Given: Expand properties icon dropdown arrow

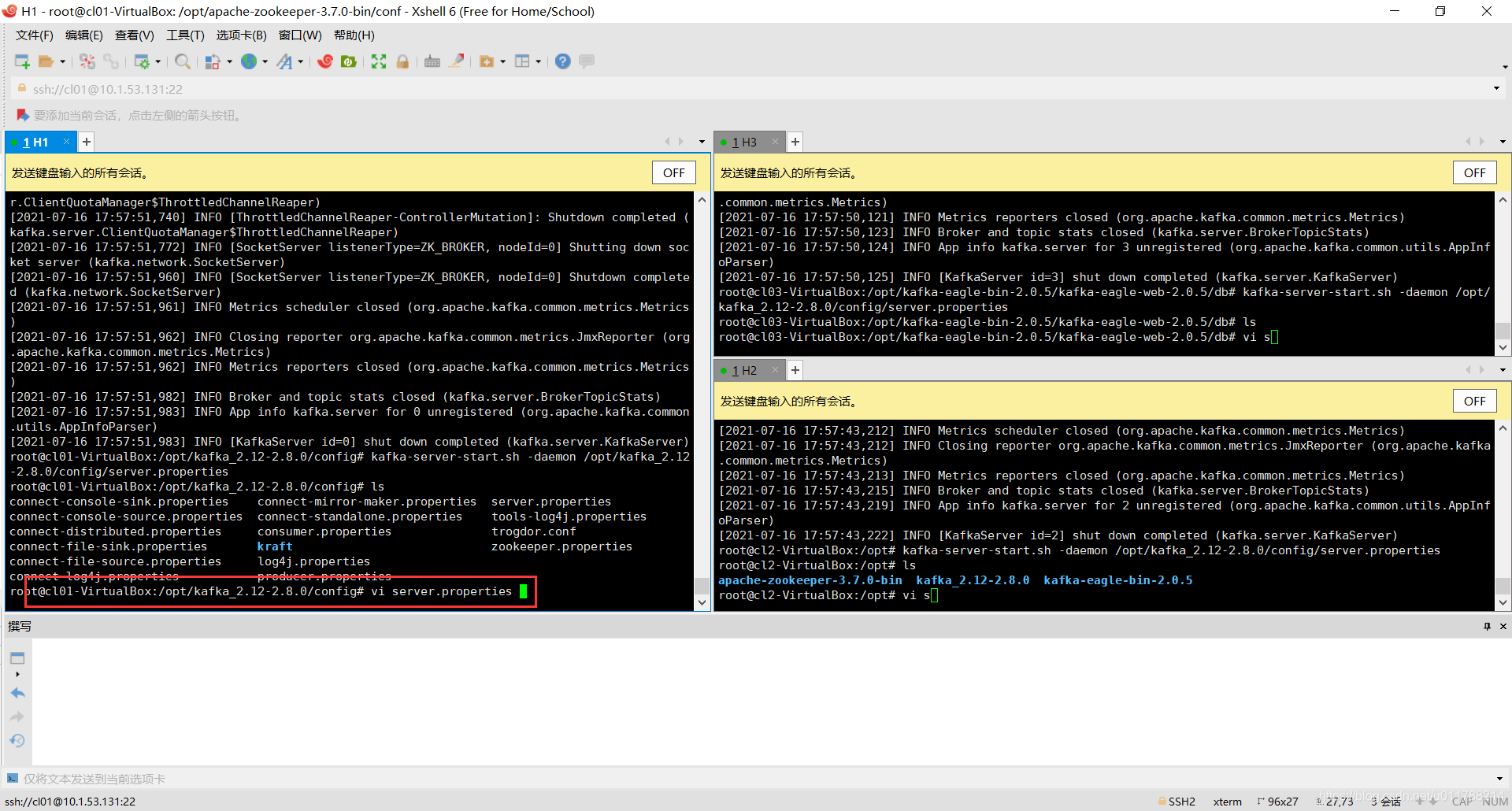Looking at the screenshot, I should (x=158, y=62).
